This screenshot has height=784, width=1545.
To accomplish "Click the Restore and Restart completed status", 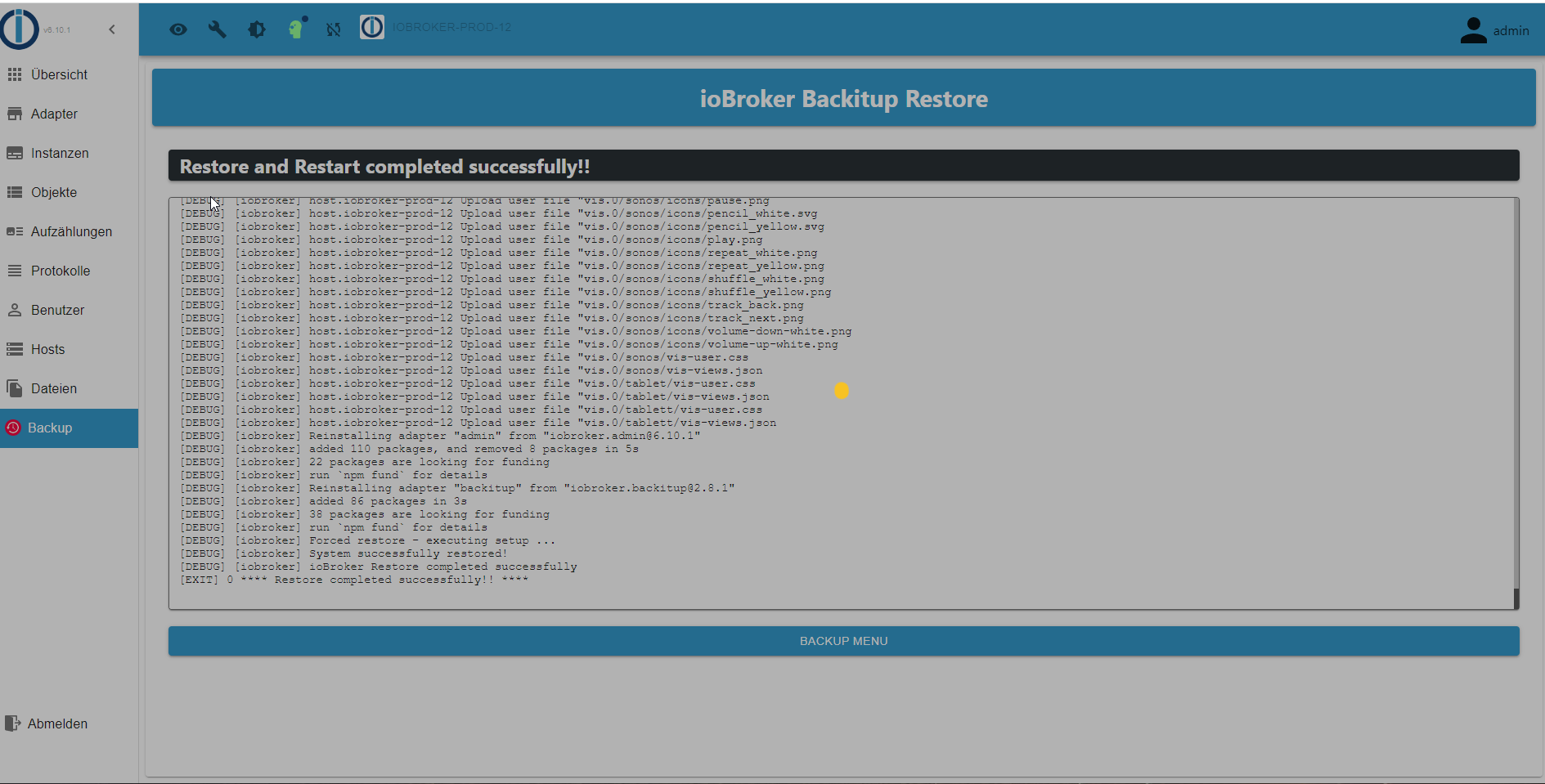I will tap(385, 167).
